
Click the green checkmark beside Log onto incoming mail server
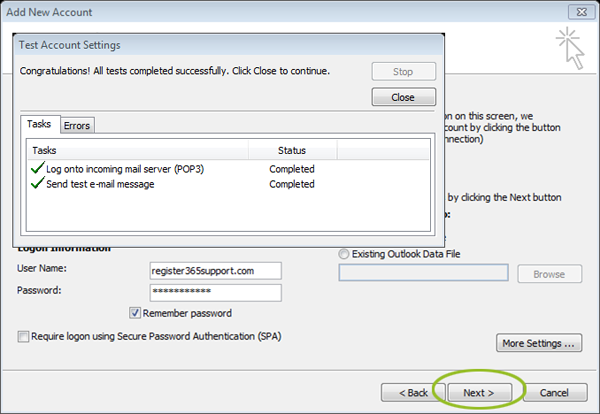pos(38,168)
